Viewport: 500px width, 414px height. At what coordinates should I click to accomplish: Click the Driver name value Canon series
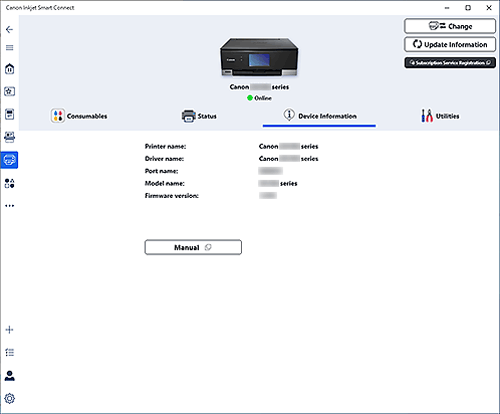click(288, 159)
